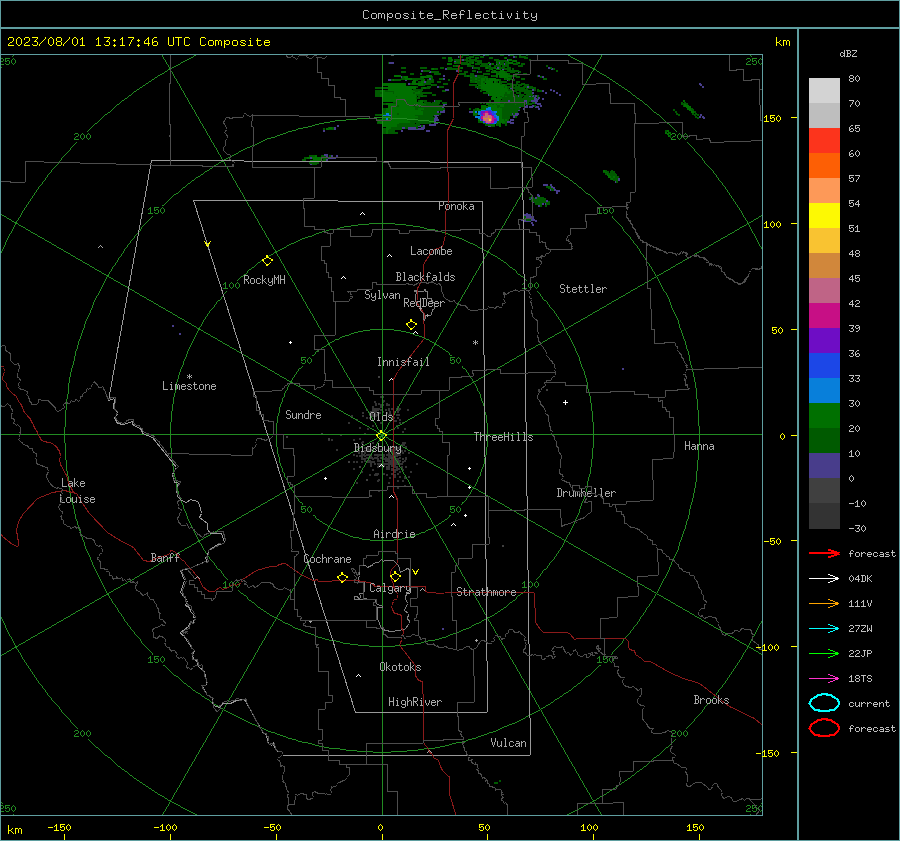Select the white 04DK arrow legend icon
Screen dimensions: 900x841
(x=824, y=578)
